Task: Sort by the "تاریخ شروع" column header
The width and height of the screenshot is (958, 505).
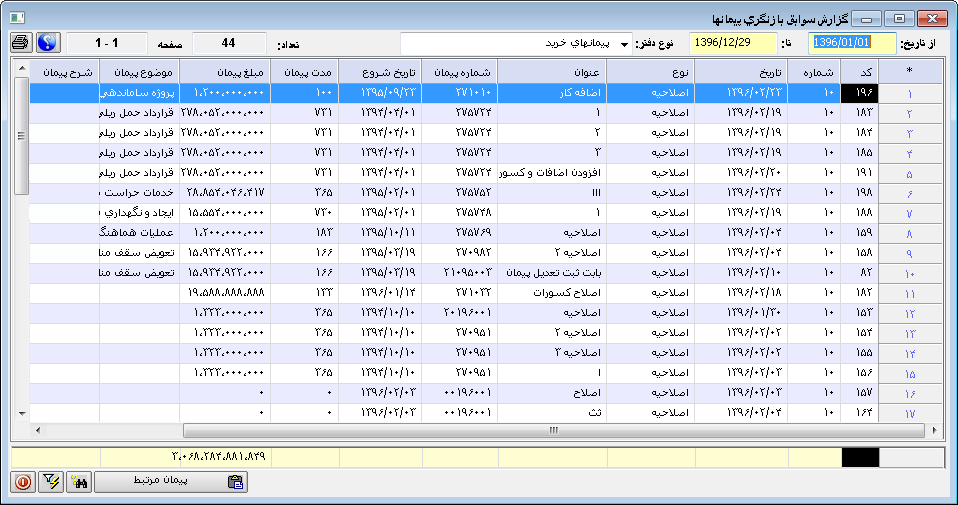Action: point(380,72)
